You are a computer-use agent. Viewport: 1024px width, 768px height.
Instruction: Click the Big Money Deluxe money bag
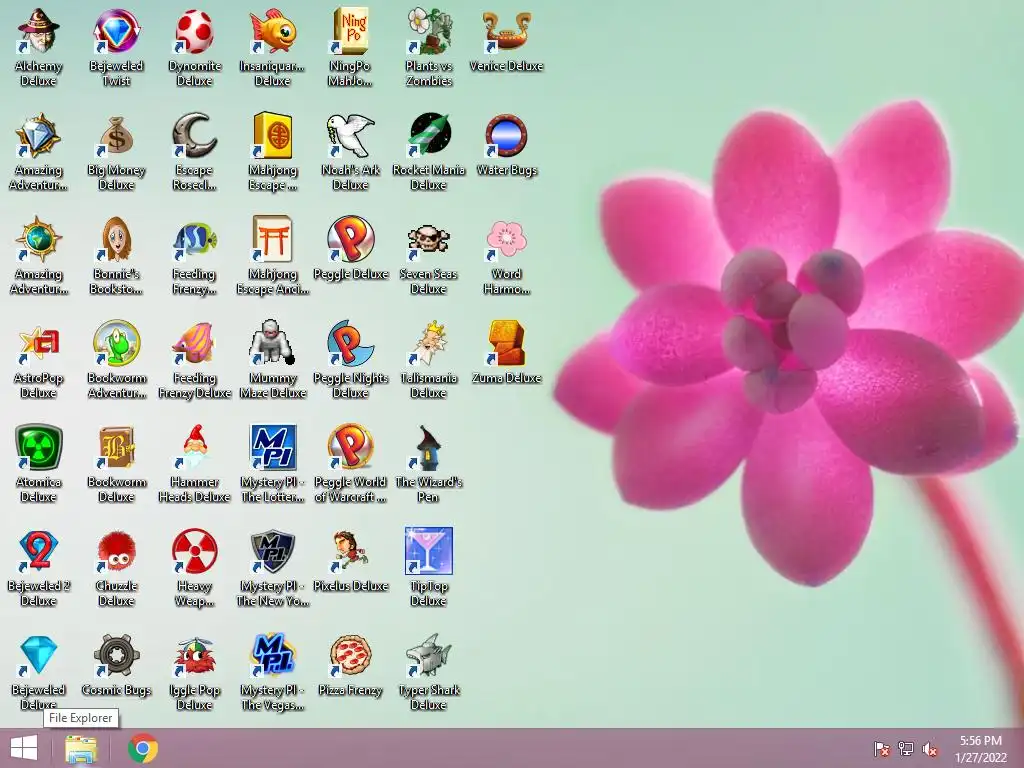(x=116, y=136)
